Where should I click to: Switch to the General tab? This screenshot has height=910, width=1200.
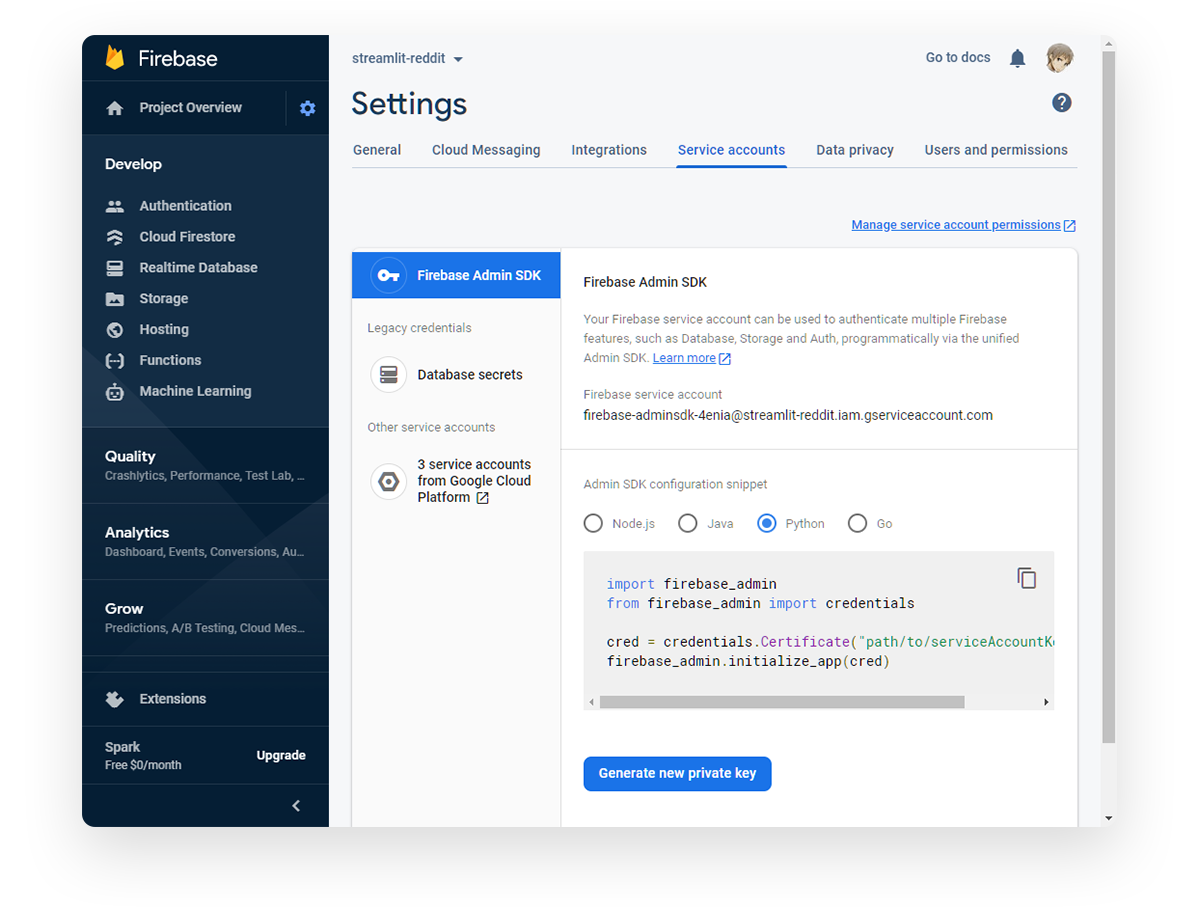[x=377, y=150]
